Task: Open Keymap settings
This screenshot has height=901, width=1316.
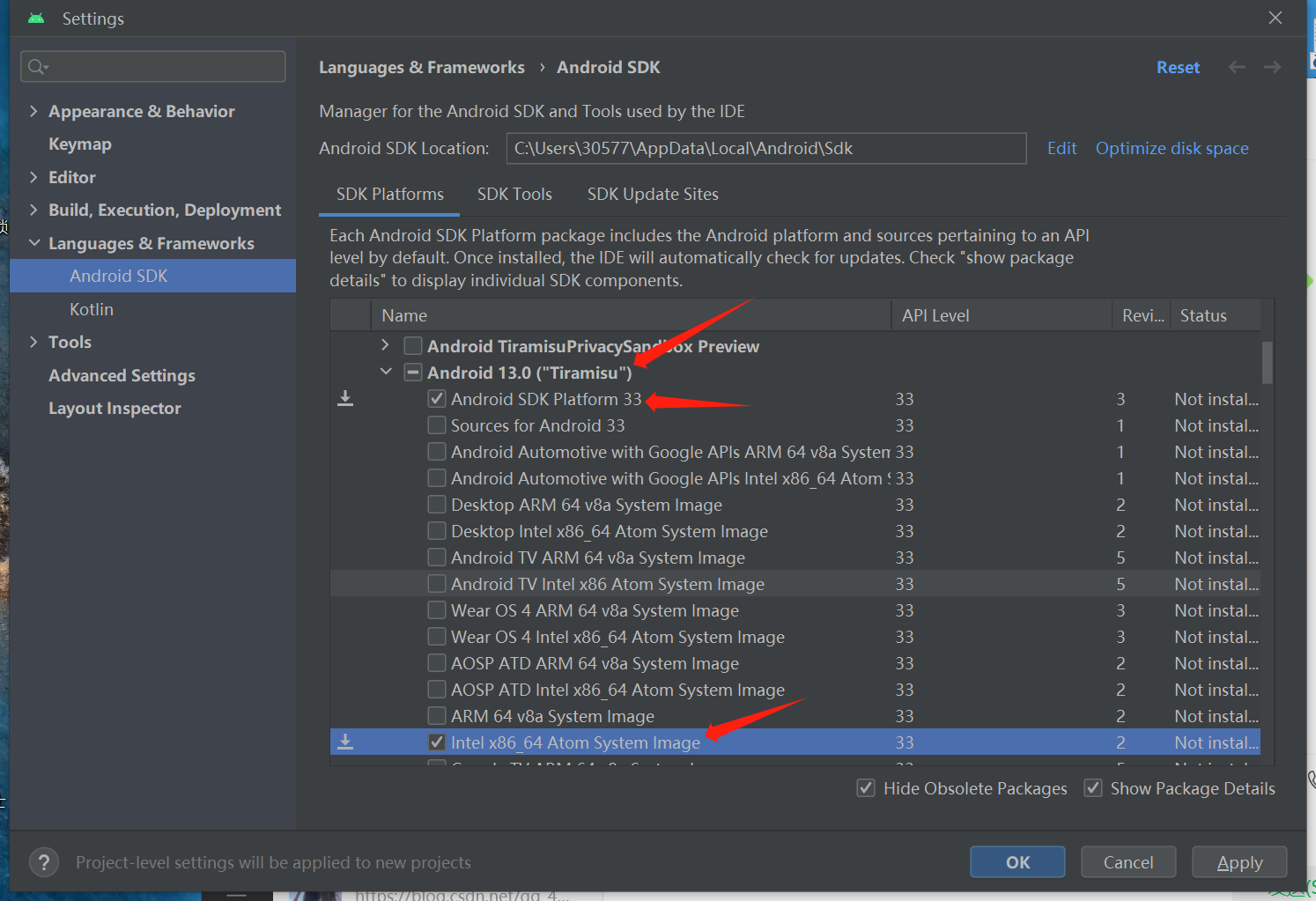Action: coord(80,144)
